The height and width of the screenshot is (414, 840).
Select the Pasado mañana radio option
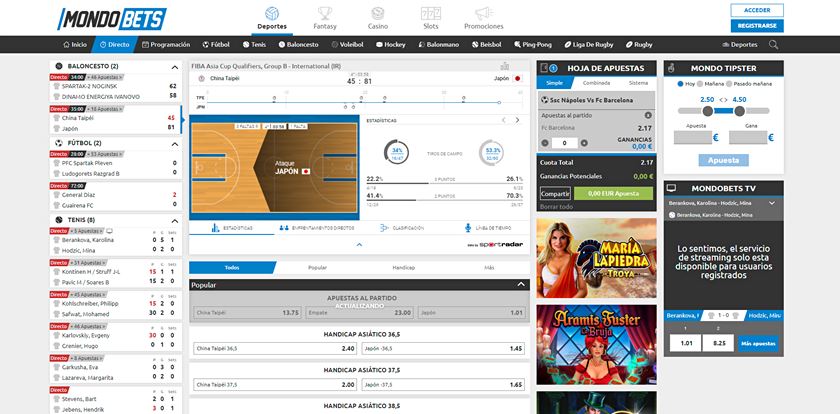point(729,84)
